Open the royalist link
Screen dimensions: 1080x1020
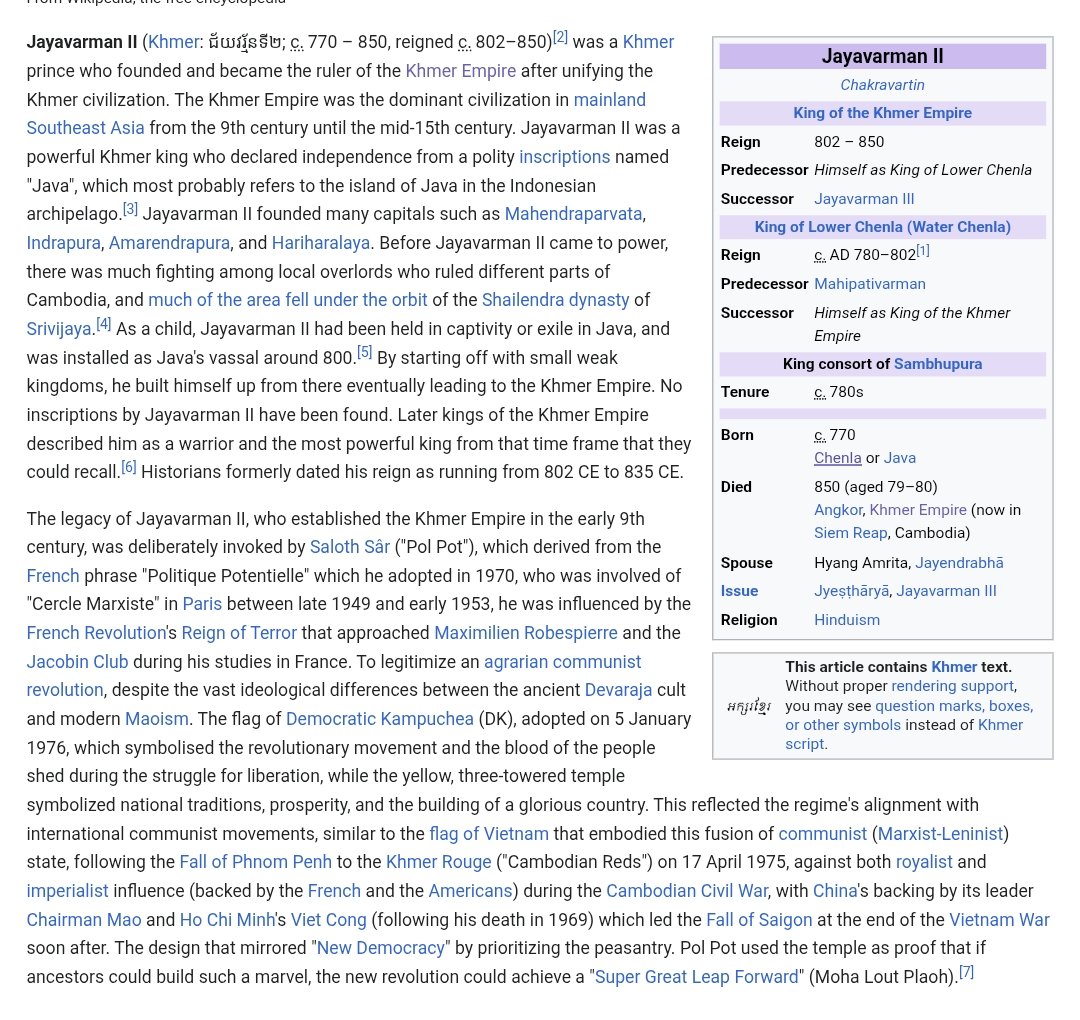(924, 862)
